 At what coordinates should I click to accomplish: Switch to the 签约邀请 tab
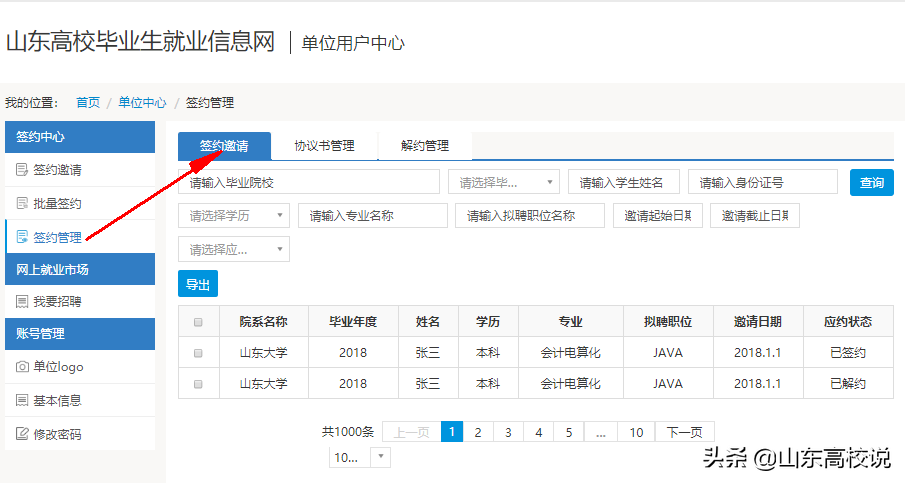[x=224, y=146]
